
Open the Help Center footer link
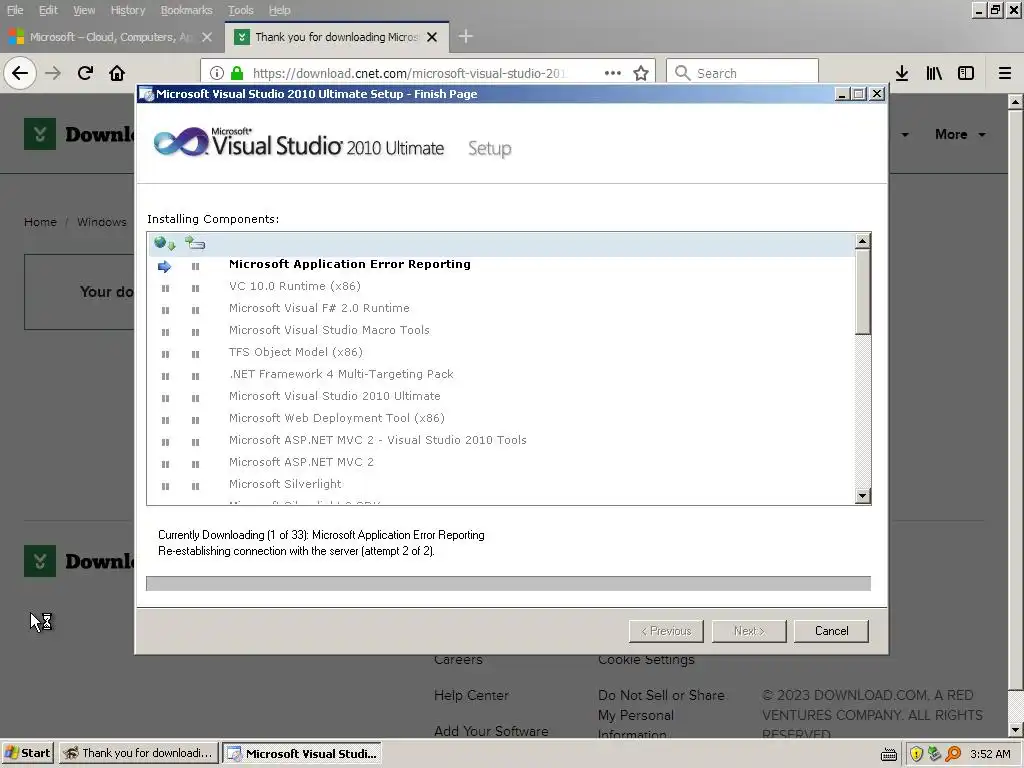(x=472, y=696)
